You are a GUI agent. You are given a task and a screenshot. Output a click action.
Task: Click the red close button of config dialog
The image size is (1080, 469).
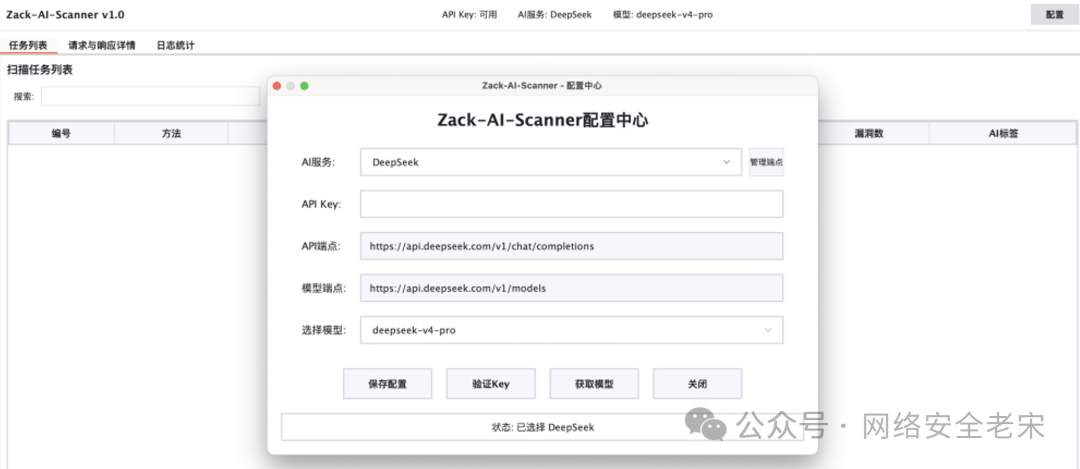tap(277, 86)
